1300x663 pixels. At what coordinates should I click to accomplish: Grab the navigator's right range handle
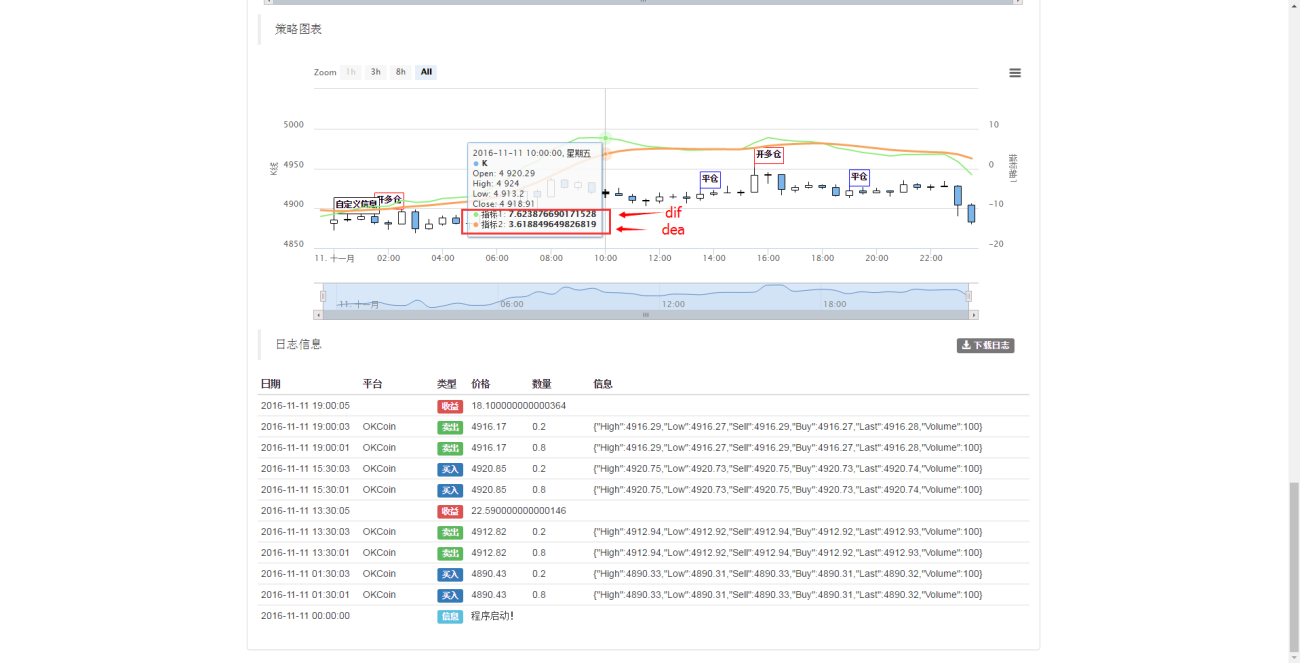coord(968,296)
